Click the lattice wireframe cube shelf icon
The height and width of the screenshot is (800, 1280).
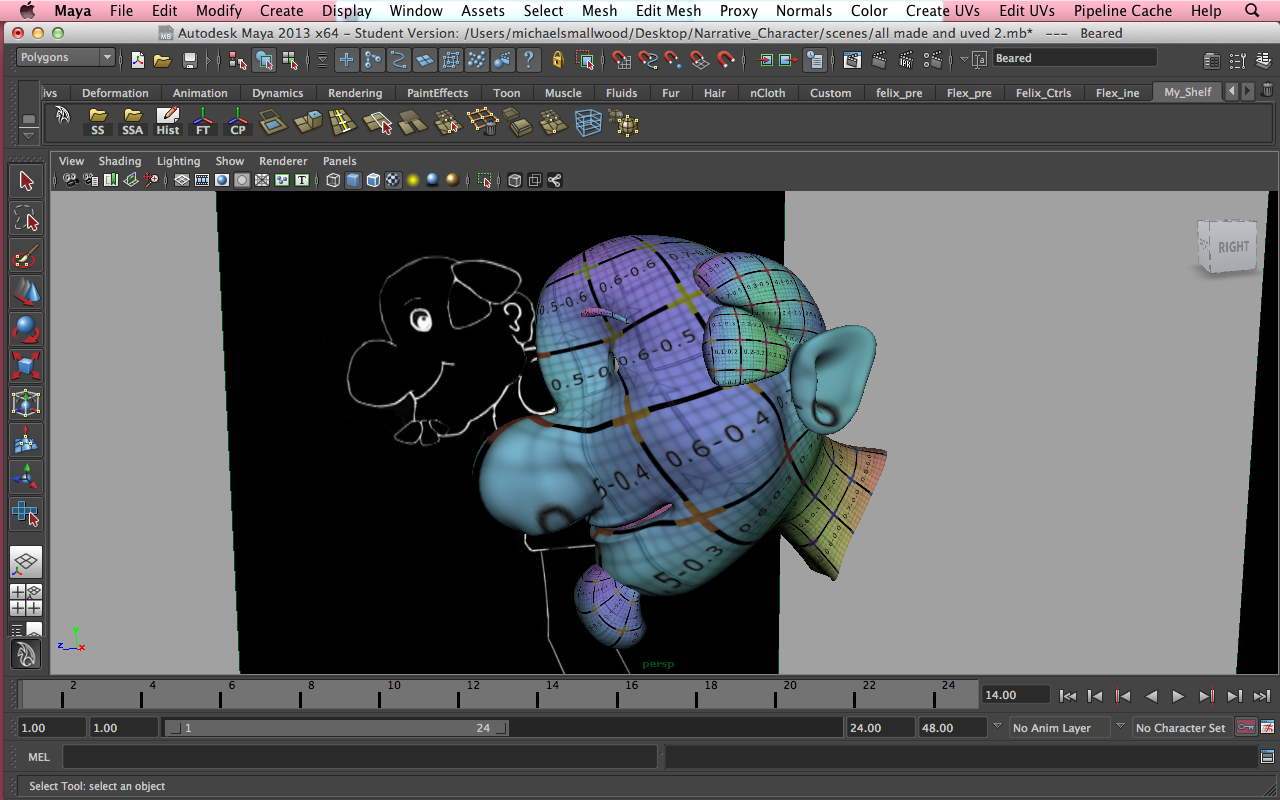click(x=589, y=123)
